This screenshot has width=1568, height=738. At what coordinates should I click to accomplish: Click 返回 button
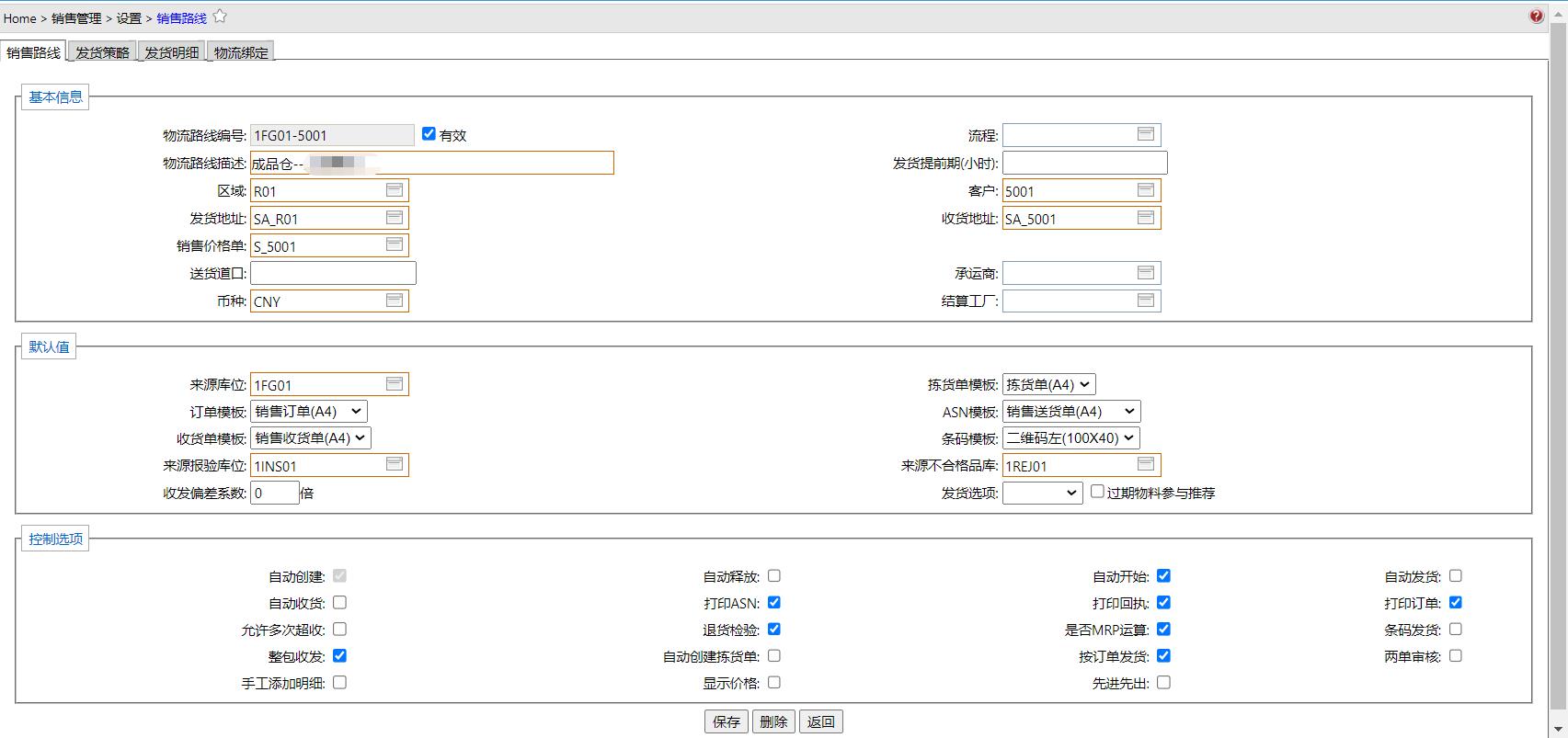click(821, 721)
